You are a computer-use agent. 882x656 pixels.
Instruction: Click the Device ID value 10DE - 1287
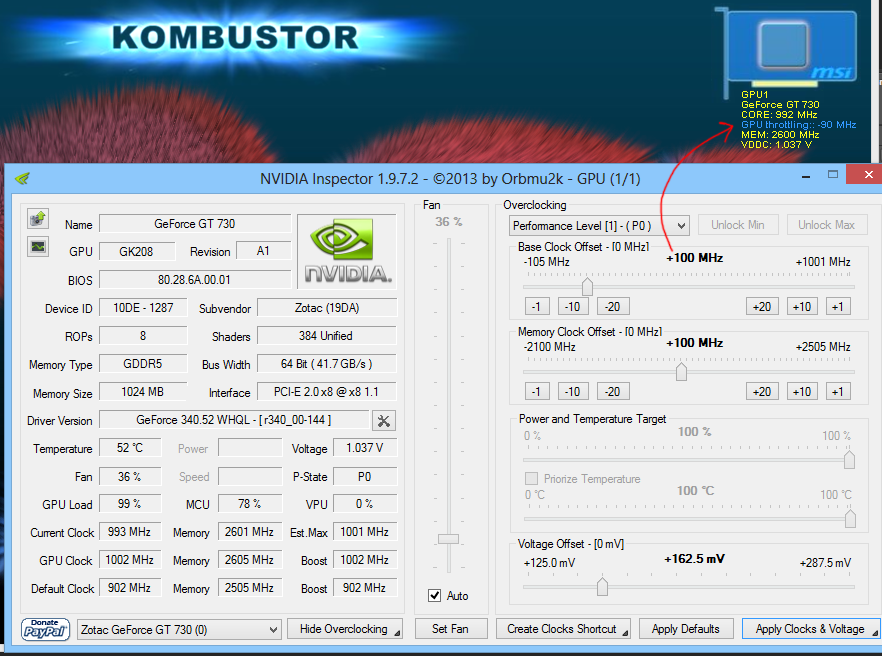pyautogui.click(x=143, y=308)
